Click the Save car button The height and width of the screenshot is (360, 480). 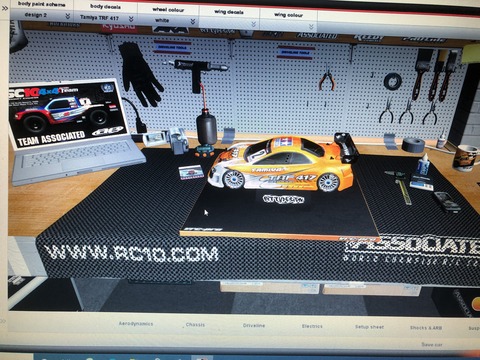tap(432, 344)
